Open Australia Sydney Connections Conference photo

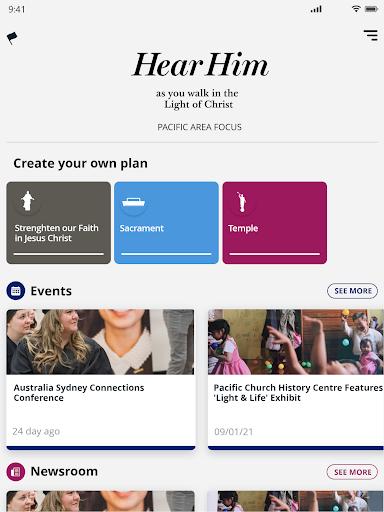101,342
